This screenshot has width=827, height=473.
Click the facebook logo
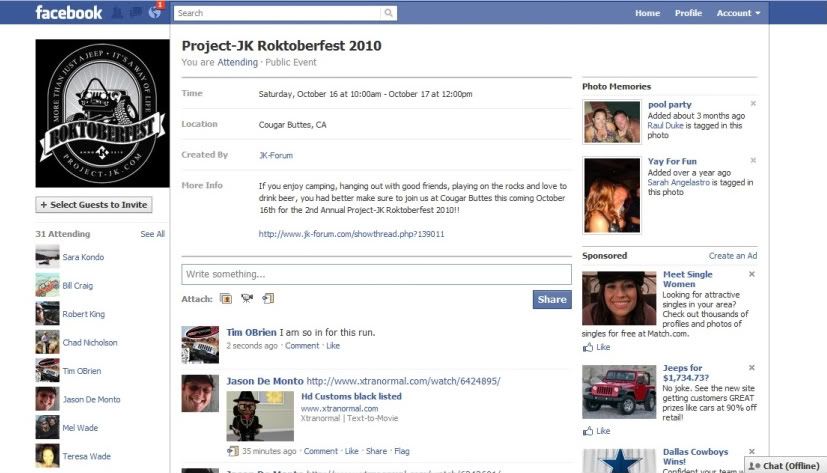(69, 13)
